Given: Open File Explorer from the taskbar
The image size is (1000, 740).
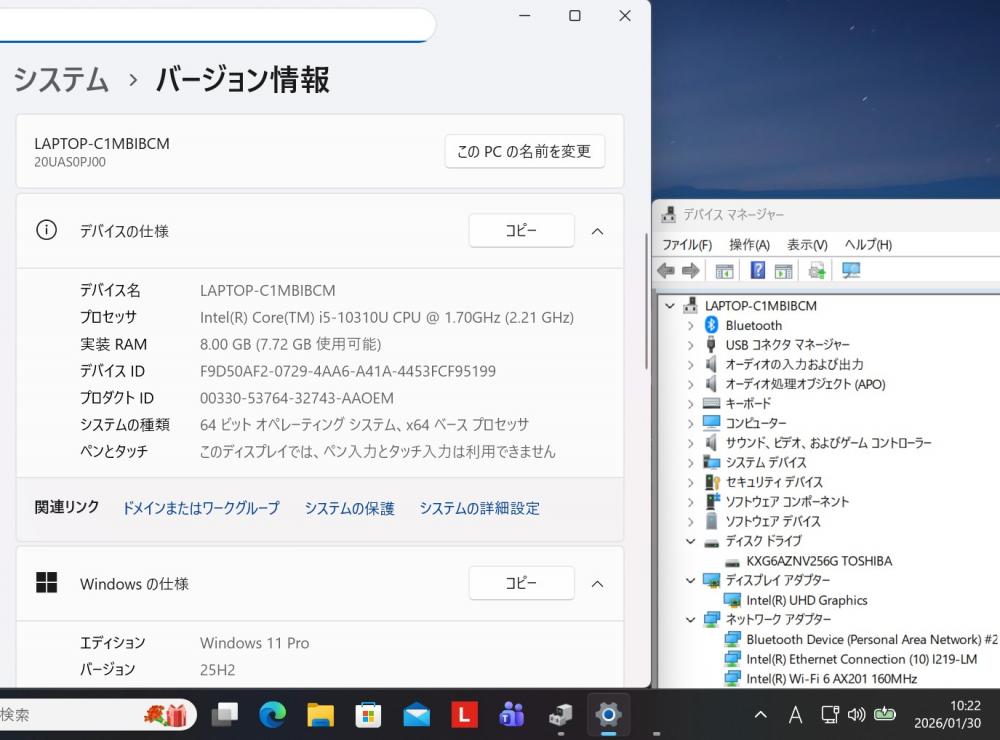Looking at the screenshot, I should click(320, 714).
